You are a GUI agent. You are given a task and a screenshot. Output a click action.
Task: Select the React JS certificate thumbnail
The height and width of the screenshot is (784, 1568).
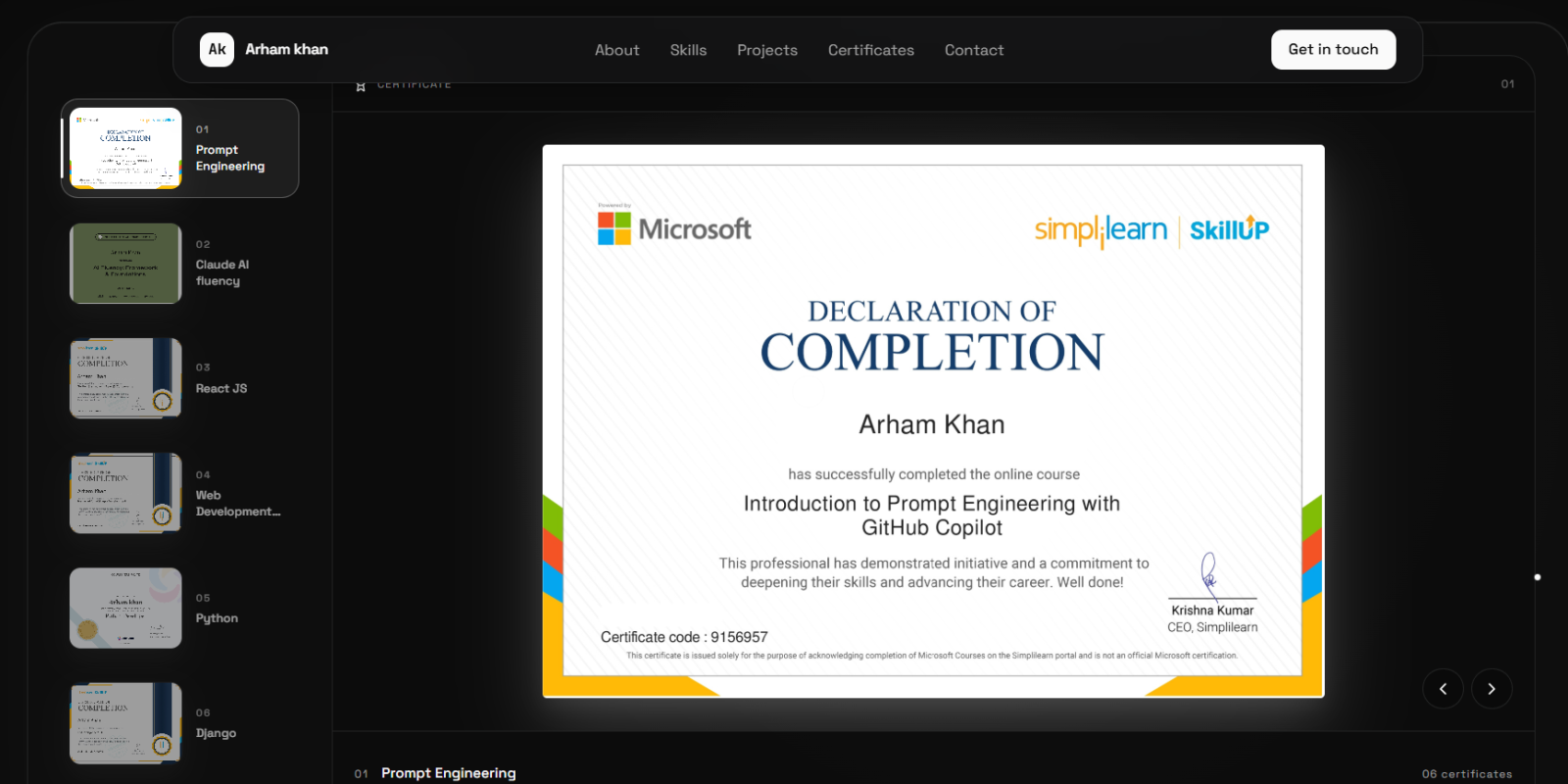click(125, 378)
